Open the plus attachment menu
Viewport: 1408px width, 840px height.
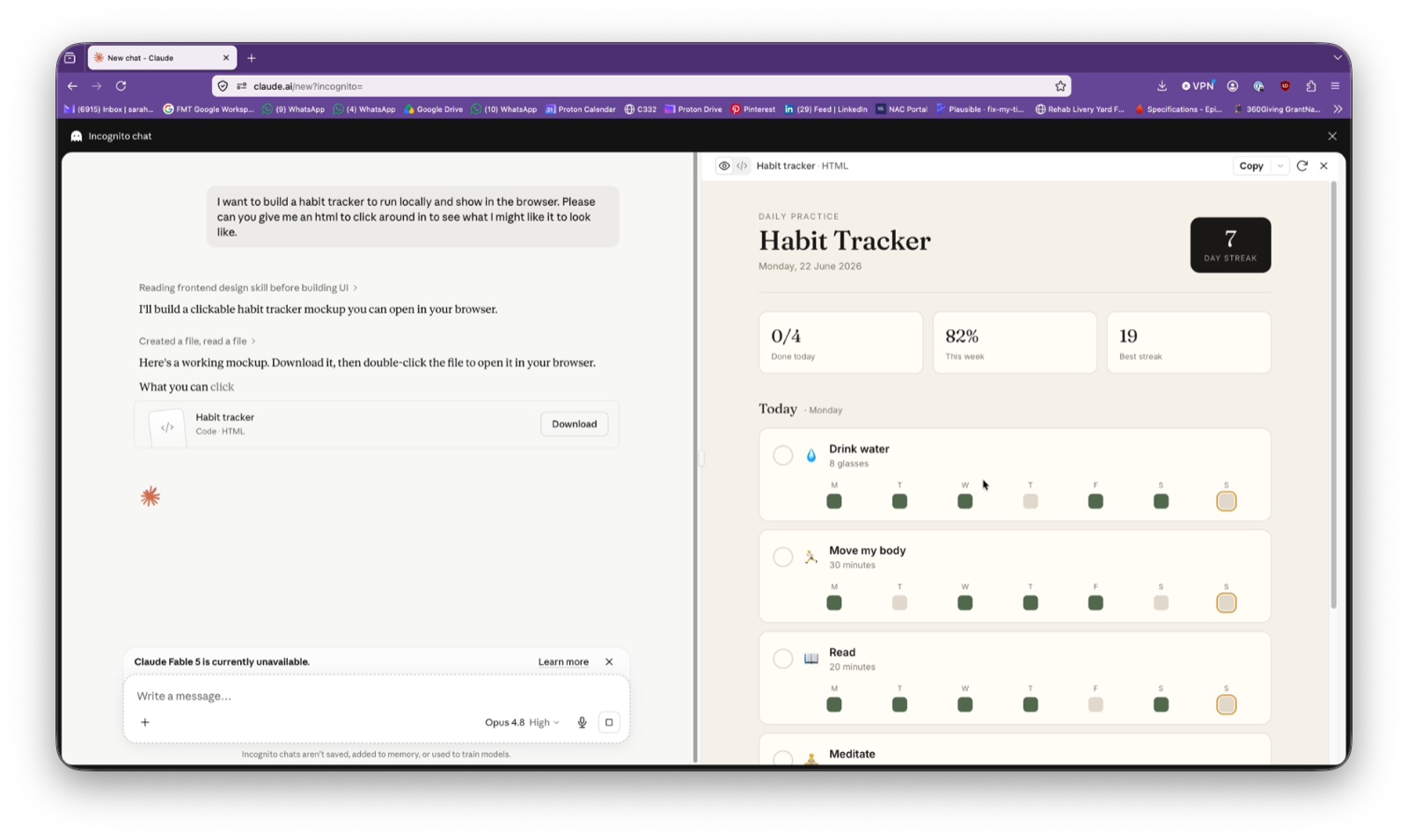pyautogui.click(x=145, y=723)
